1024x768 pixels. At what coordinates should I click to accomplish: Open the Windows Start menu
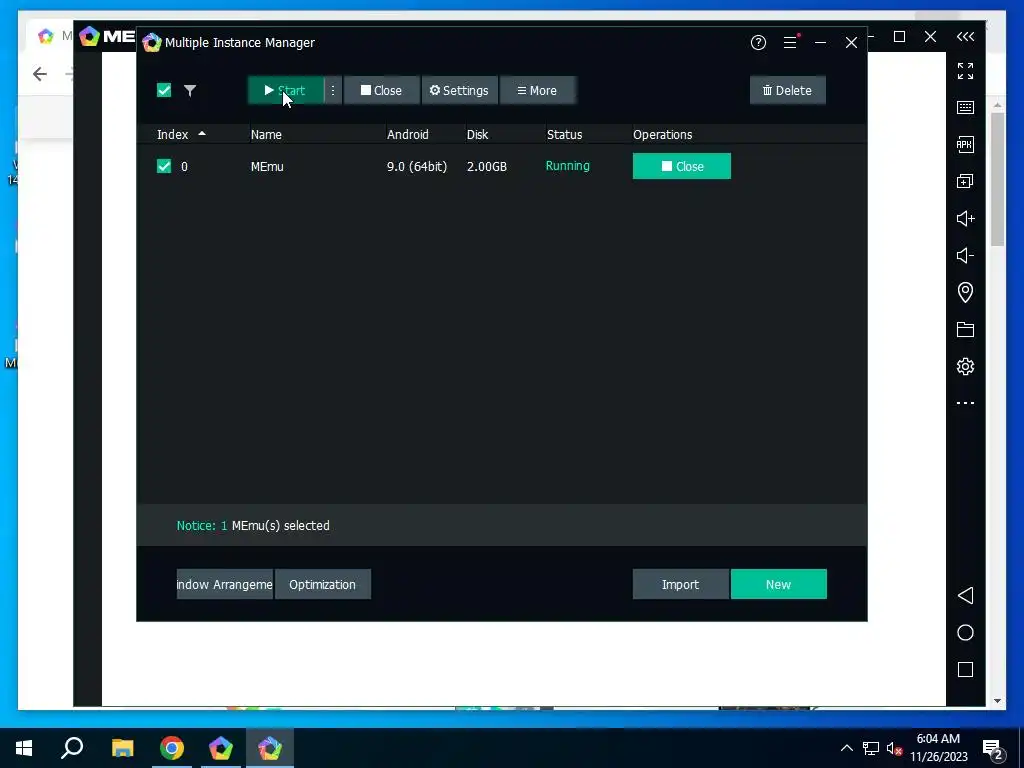[24, 748]
